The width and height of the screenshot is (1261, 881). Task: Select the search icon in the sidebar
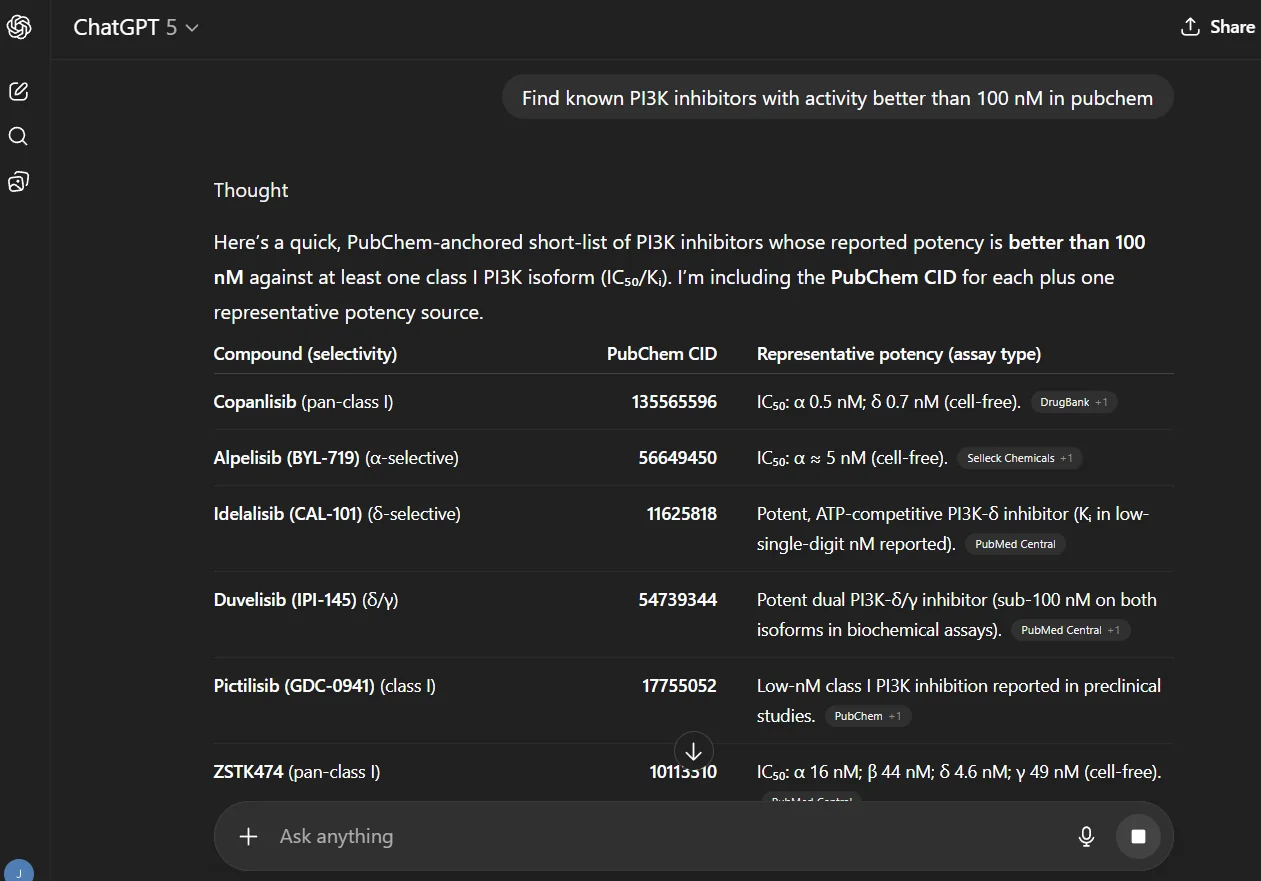pos(18,136)
